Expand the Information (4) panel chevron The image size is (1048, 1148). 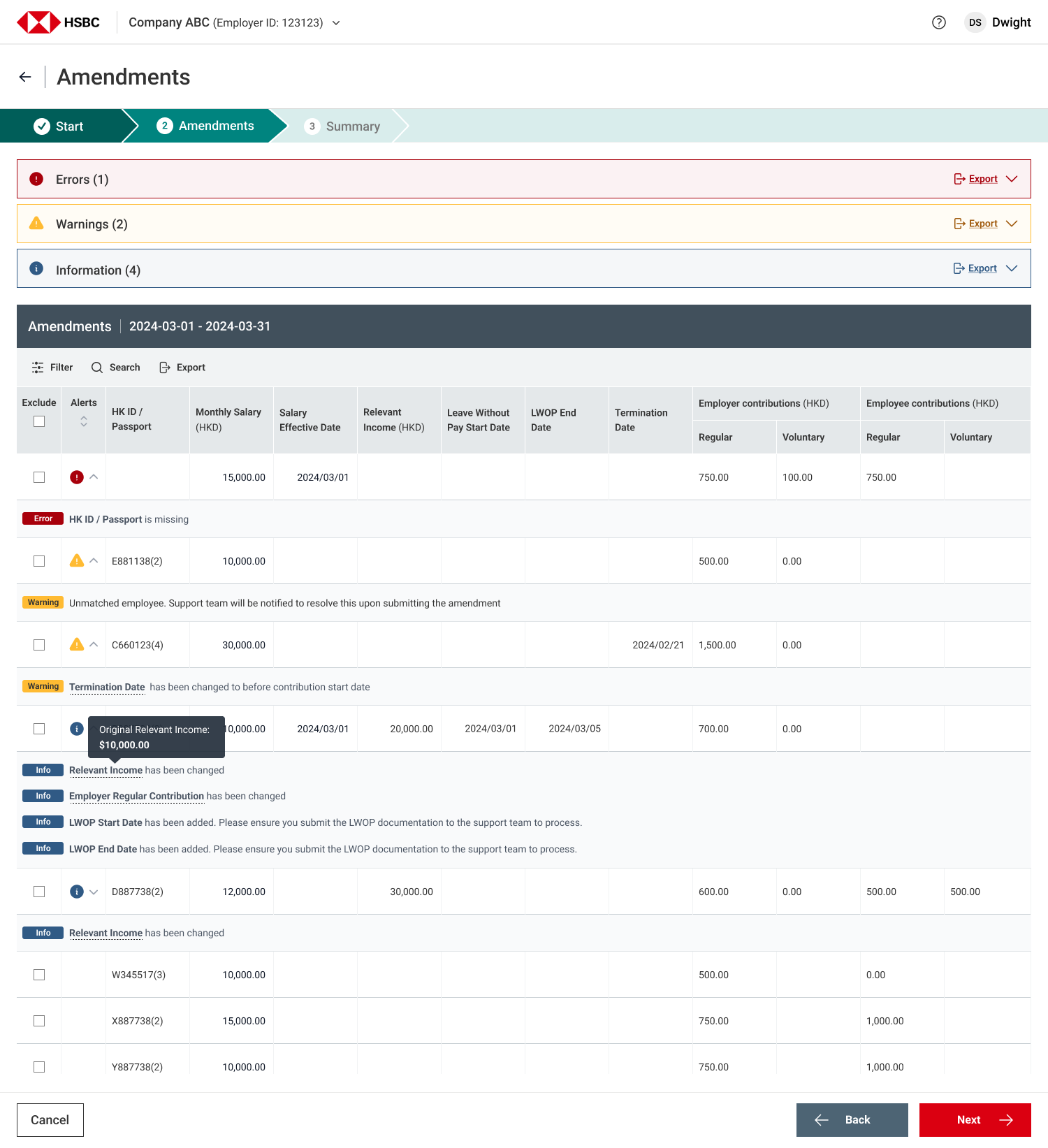[1012, 268]
